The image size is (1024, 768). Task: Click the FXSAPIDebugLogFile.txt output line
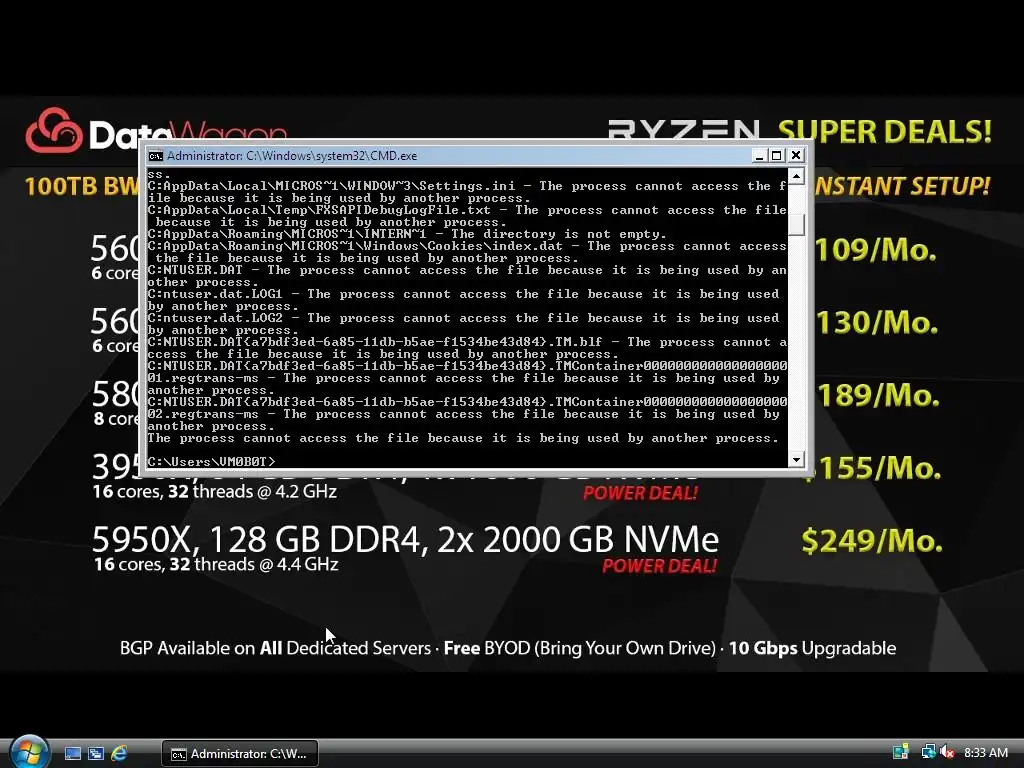(466, 210)
